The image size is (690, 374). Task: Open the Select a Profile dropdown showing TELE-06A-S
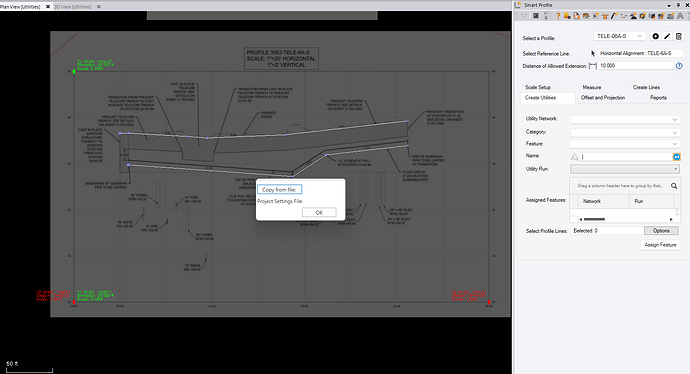point(620,36)
